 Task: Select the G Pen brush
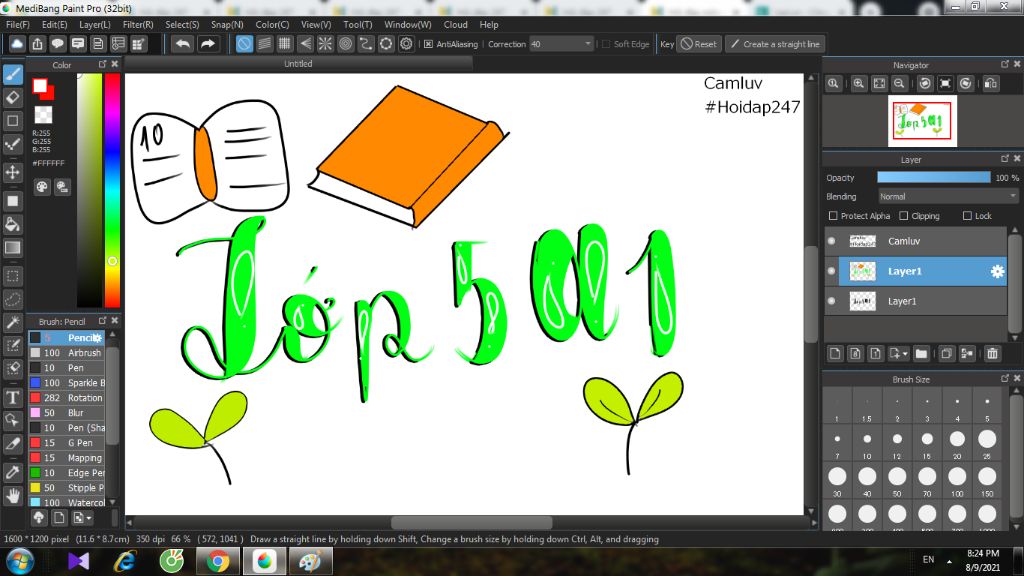coord(67,443)
